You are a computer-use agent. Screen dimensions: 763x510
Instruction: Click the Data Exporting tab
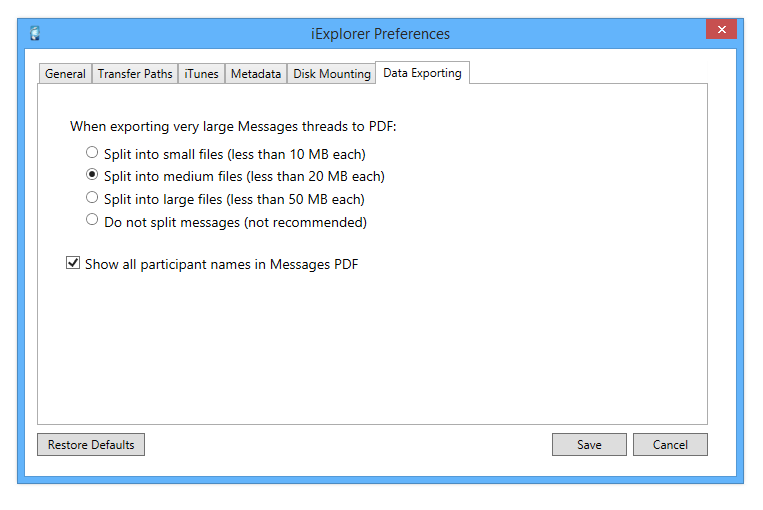(x=422, y=73)
